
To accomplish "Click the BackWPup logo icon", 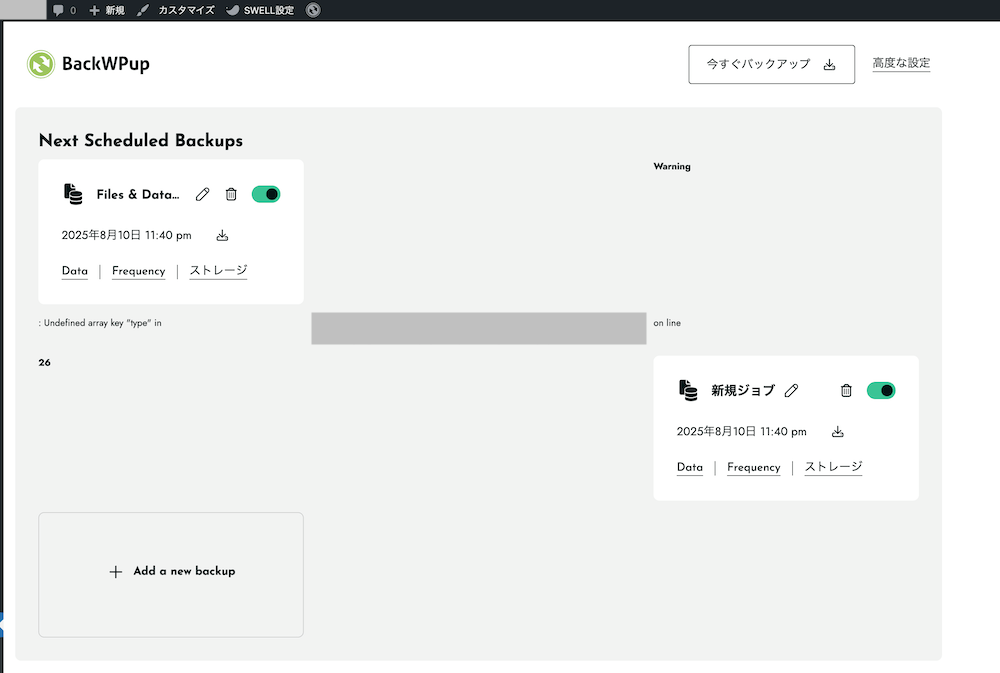I will click(x=41, y=64).
